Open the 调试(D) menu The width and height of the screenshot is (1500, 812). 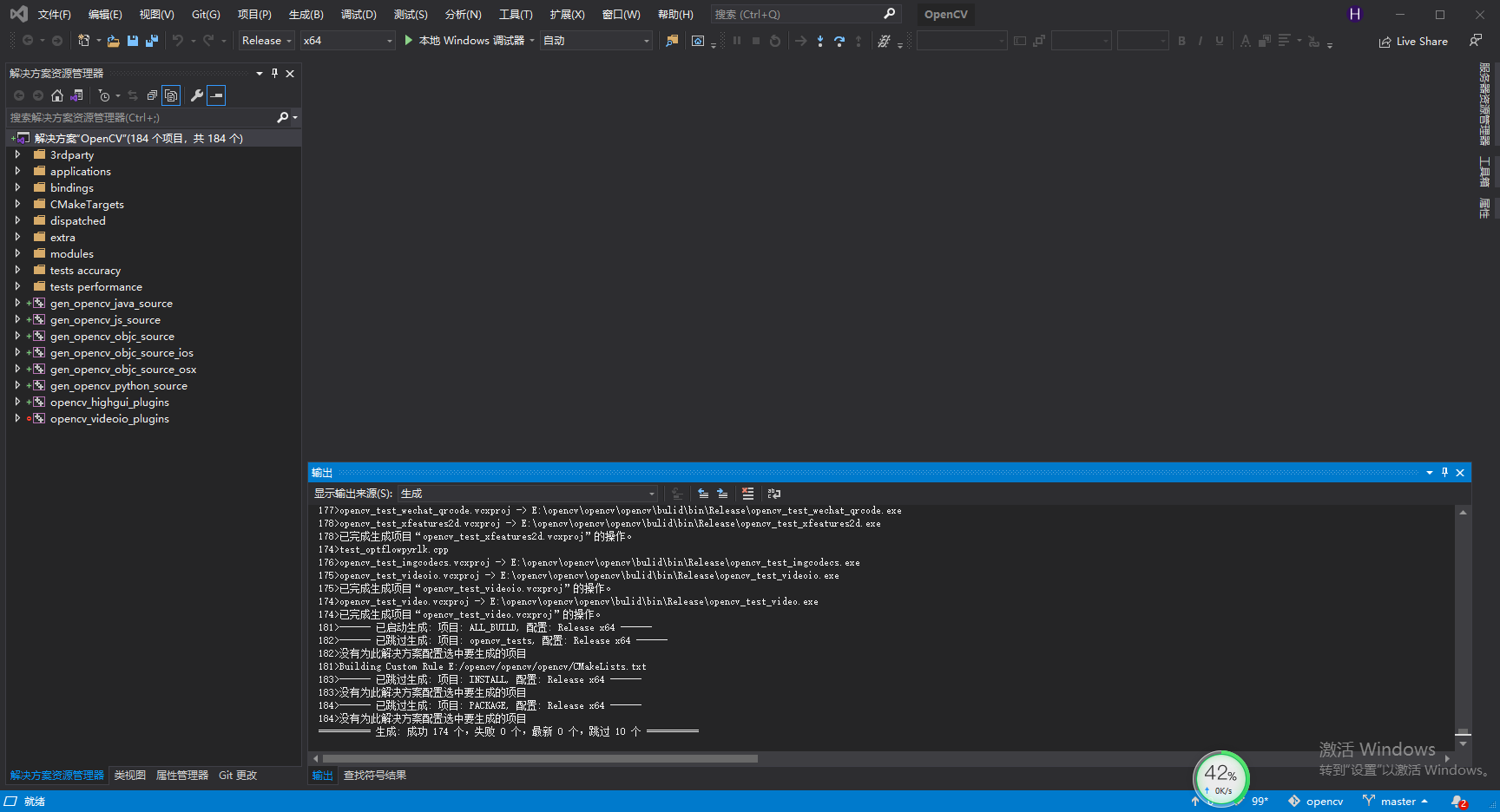(x=359, y=14)
